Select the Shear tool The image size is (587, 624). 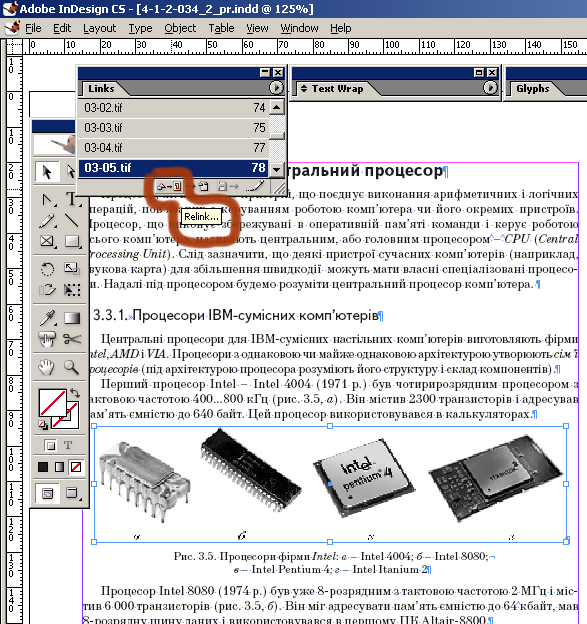pos(47,290)
